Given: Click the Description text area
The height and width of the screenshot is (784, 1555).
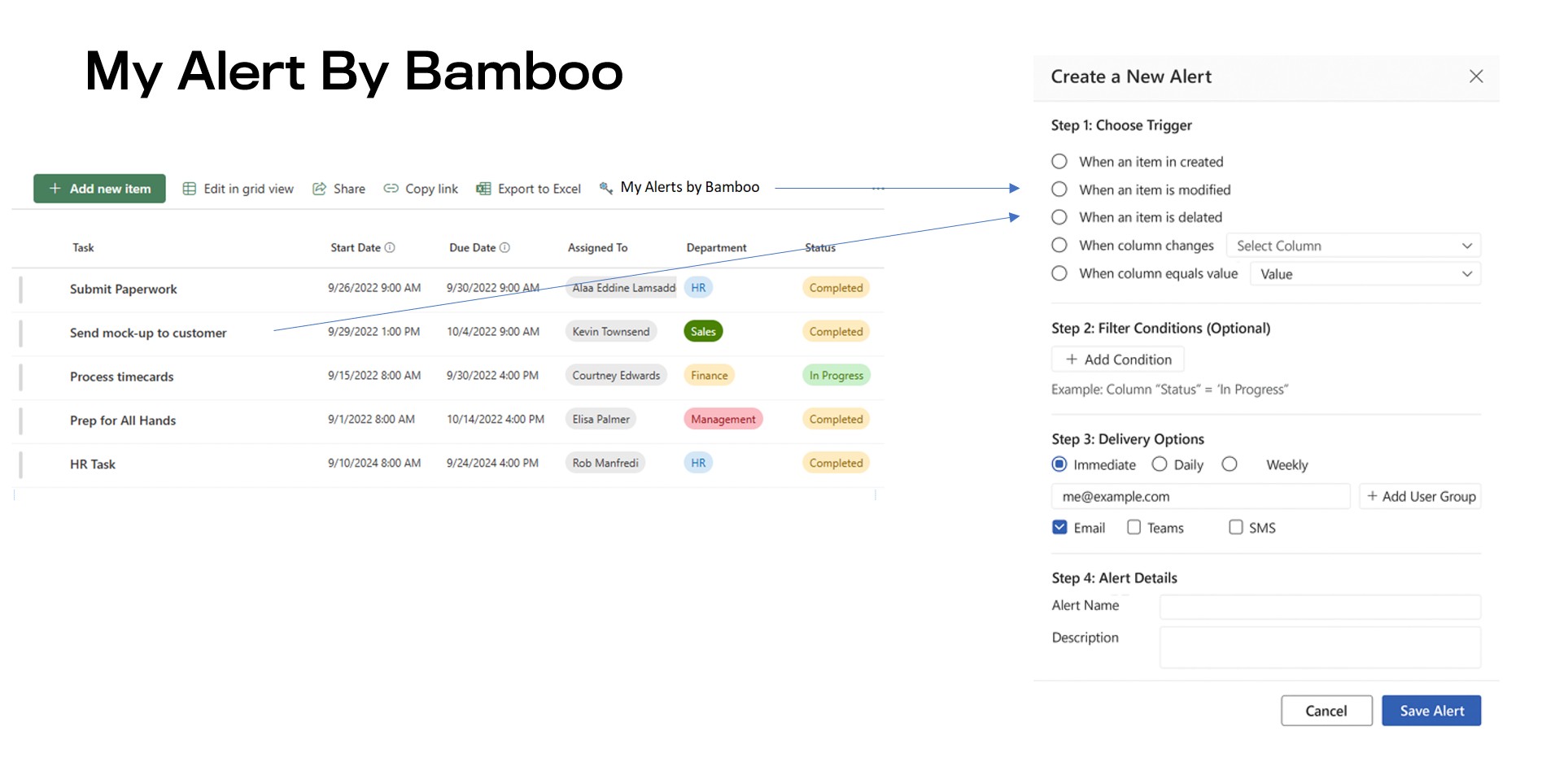Looking at the screenshot, I should [1320, 647].
